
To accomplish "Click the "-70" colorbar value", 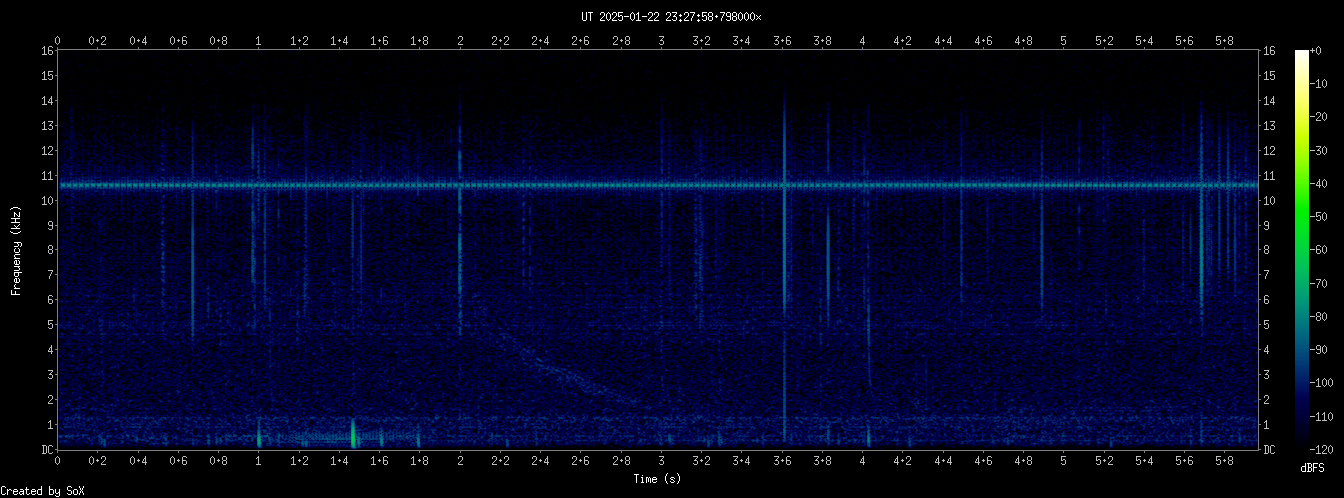I will [x=1319, y=282].
